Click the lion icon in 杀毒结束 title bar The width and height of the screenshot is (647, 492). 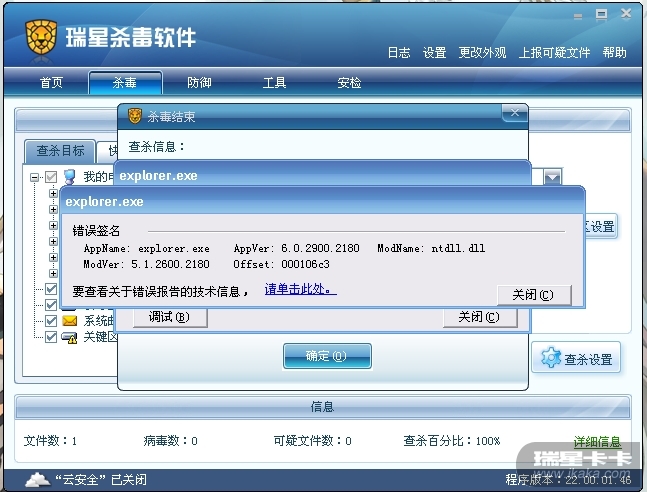[135, 116]
